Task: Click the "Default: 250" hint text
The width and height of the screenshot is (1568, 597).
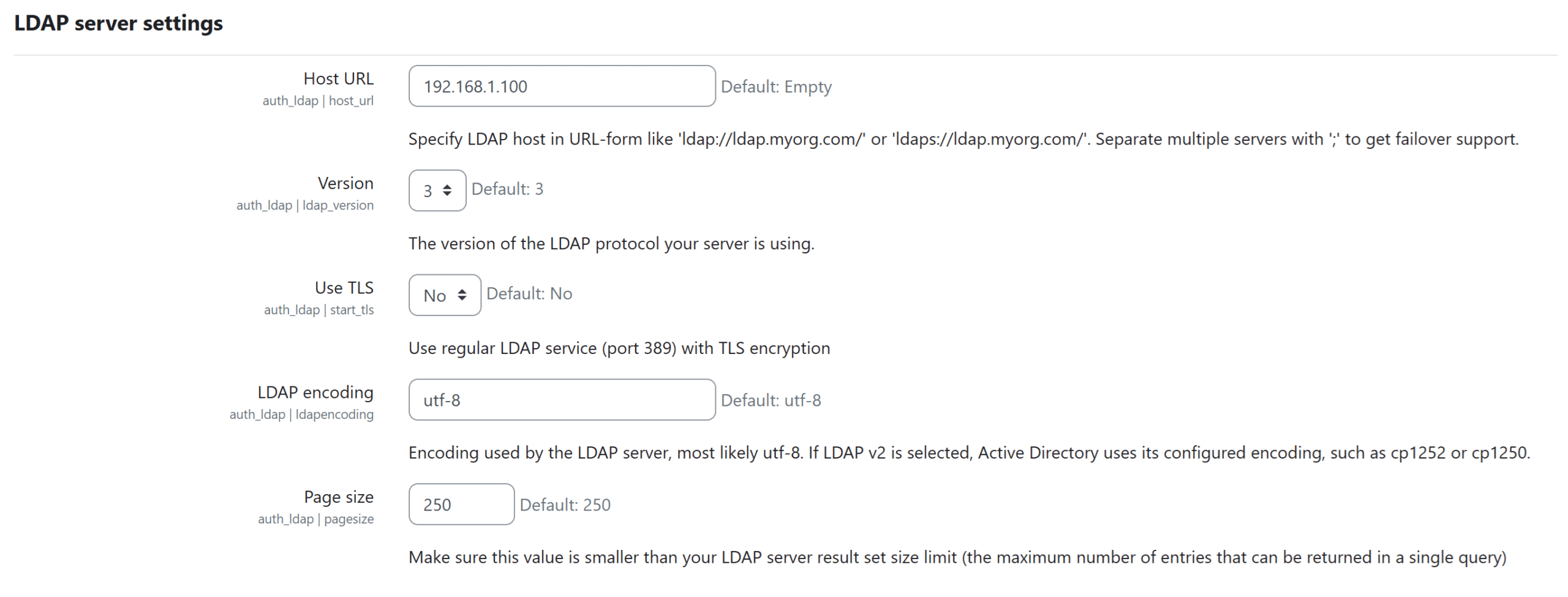Action: coord(565,505)
